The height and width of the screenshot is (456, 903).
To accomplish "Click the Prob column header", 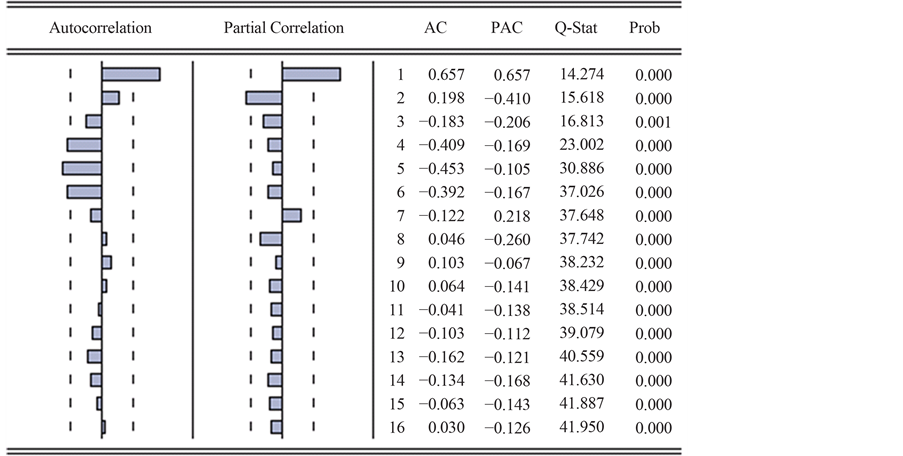I will point(644,29).
